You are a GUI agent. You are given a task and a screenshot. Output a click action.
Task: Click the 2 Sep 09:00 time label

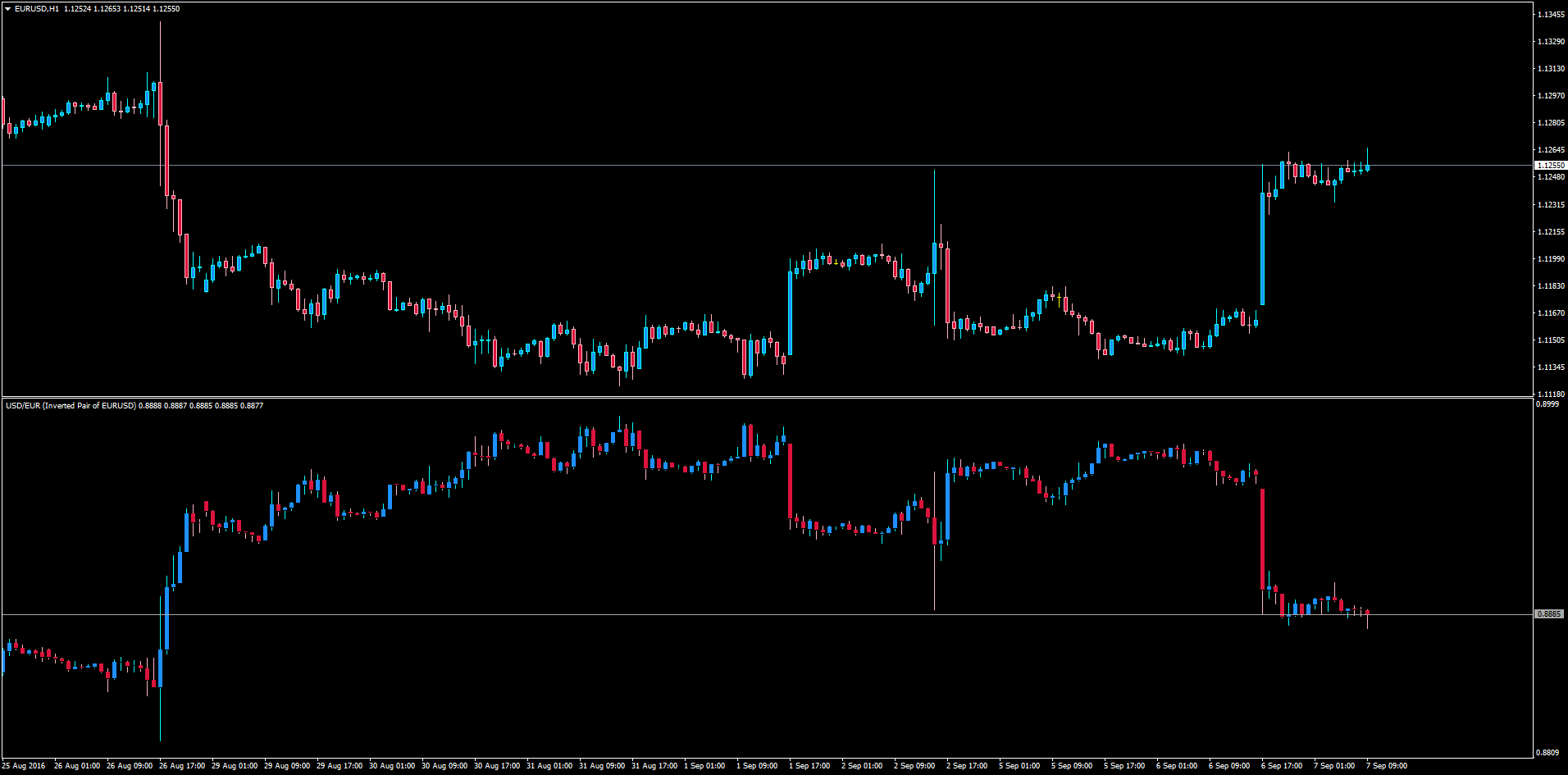915,766
